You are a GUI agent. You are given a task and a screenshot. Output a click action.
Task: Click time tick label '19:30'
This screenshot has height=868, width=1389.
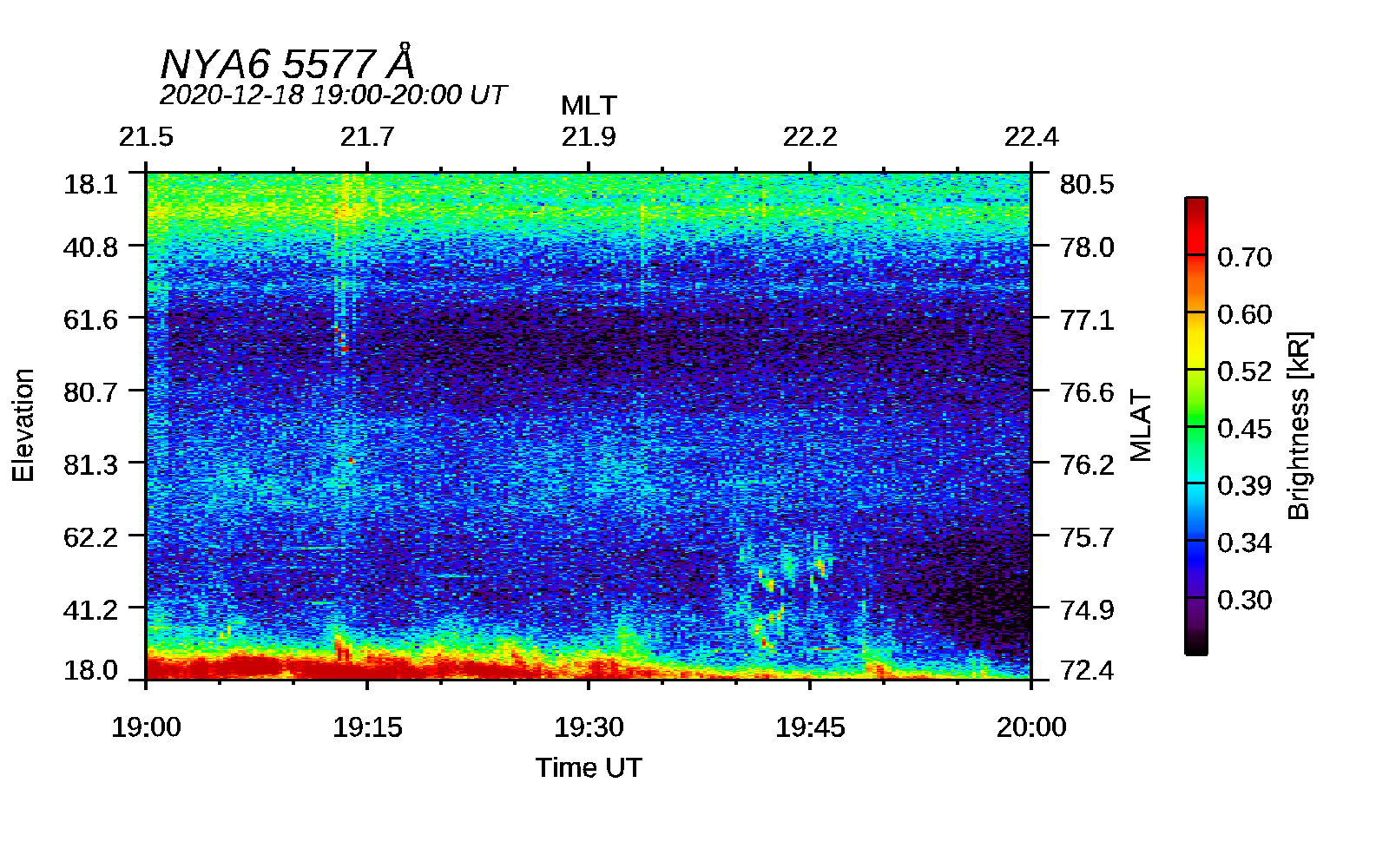(589, 727)
